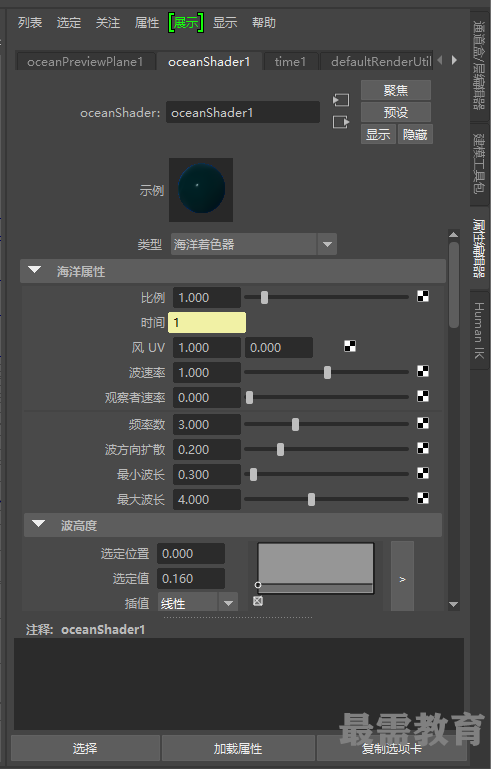Viewport: 491px width, 769px height.
Task: Select the wave height ramp control point
Action: (x=258, y=585)
